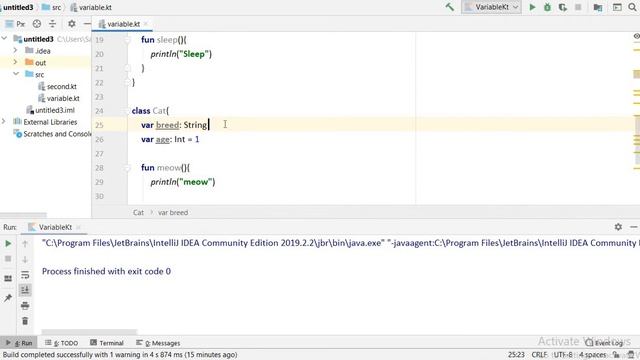Rerun VariableKt in the Run panel
This screenshot has width=640, height=360.
[x=8, y=244]
